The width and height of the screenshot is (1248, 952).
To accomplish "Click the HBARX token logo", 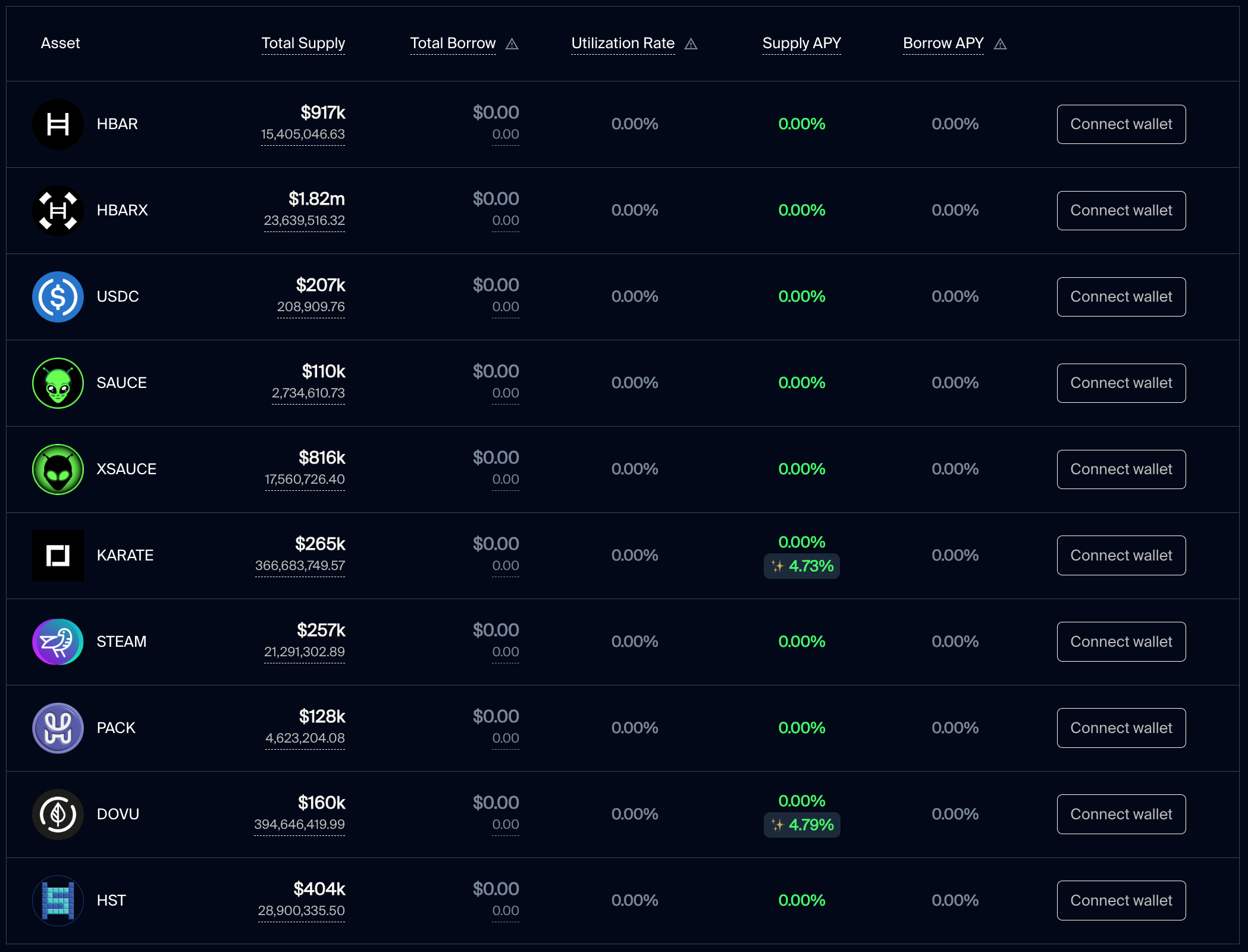I will coord(58,211).
